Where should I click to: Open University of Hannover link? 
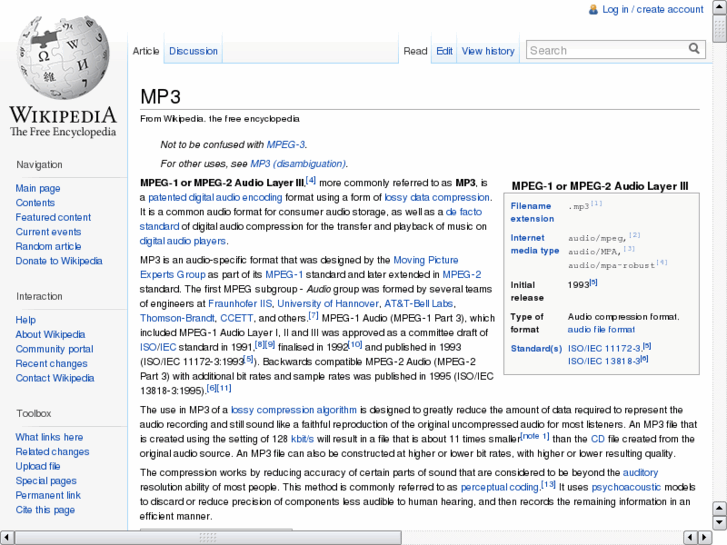(328, 304)
